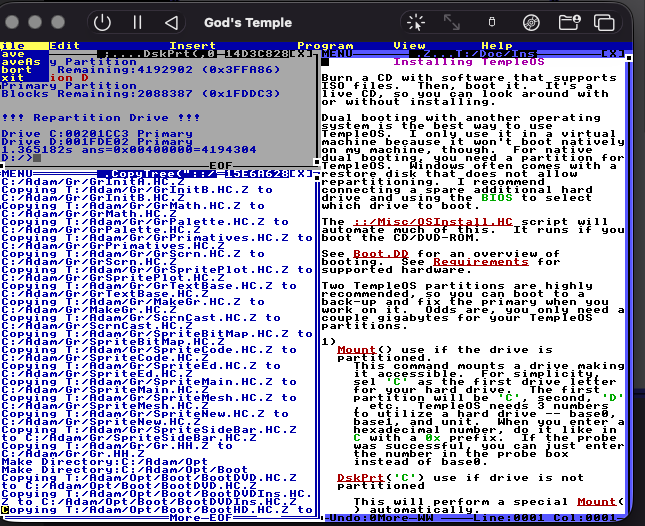
Task: Click the green BIOS word
Action: (x=497, y=198)
